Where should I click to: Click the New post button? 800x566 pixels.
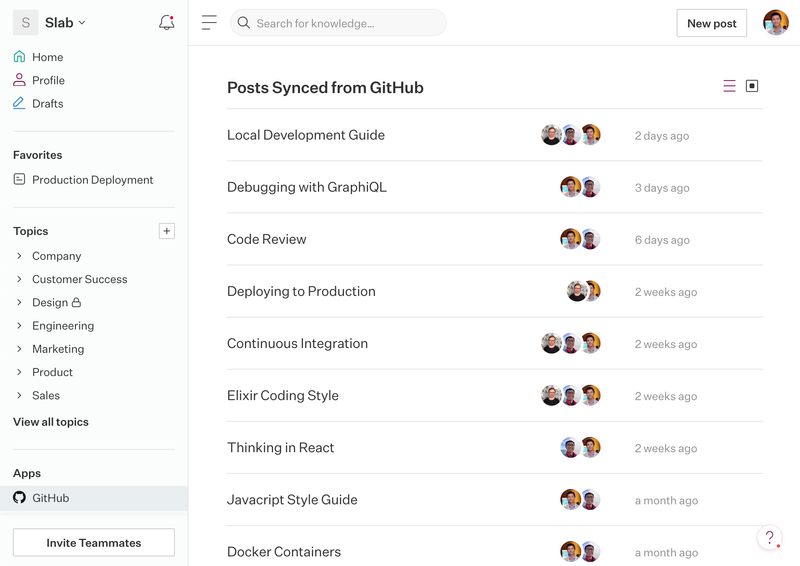(x=711, y=23)
